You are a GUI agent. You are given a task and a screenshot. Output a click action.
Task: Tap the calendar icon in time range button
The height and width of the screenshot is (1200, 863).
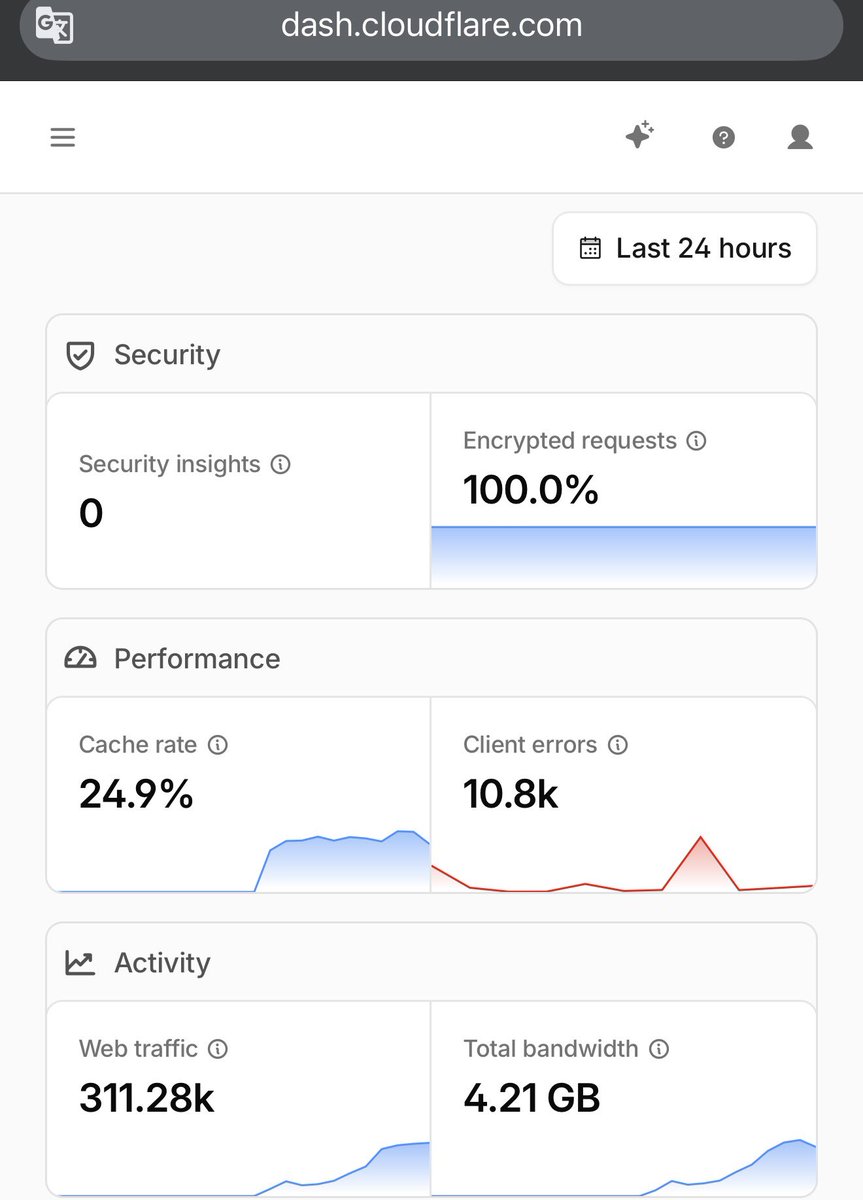(x=591, y=248)
